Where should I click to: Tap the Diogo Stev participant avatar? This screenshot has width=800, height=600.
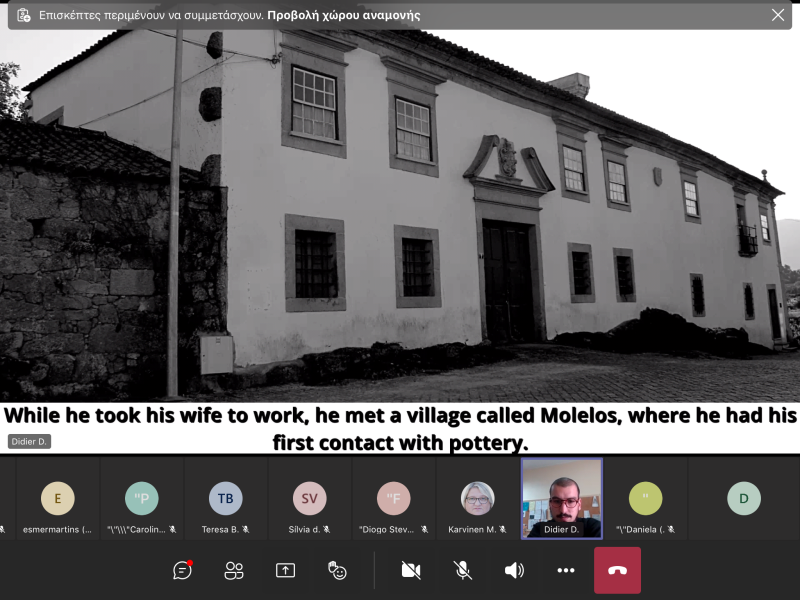click(x=393, y=498)
